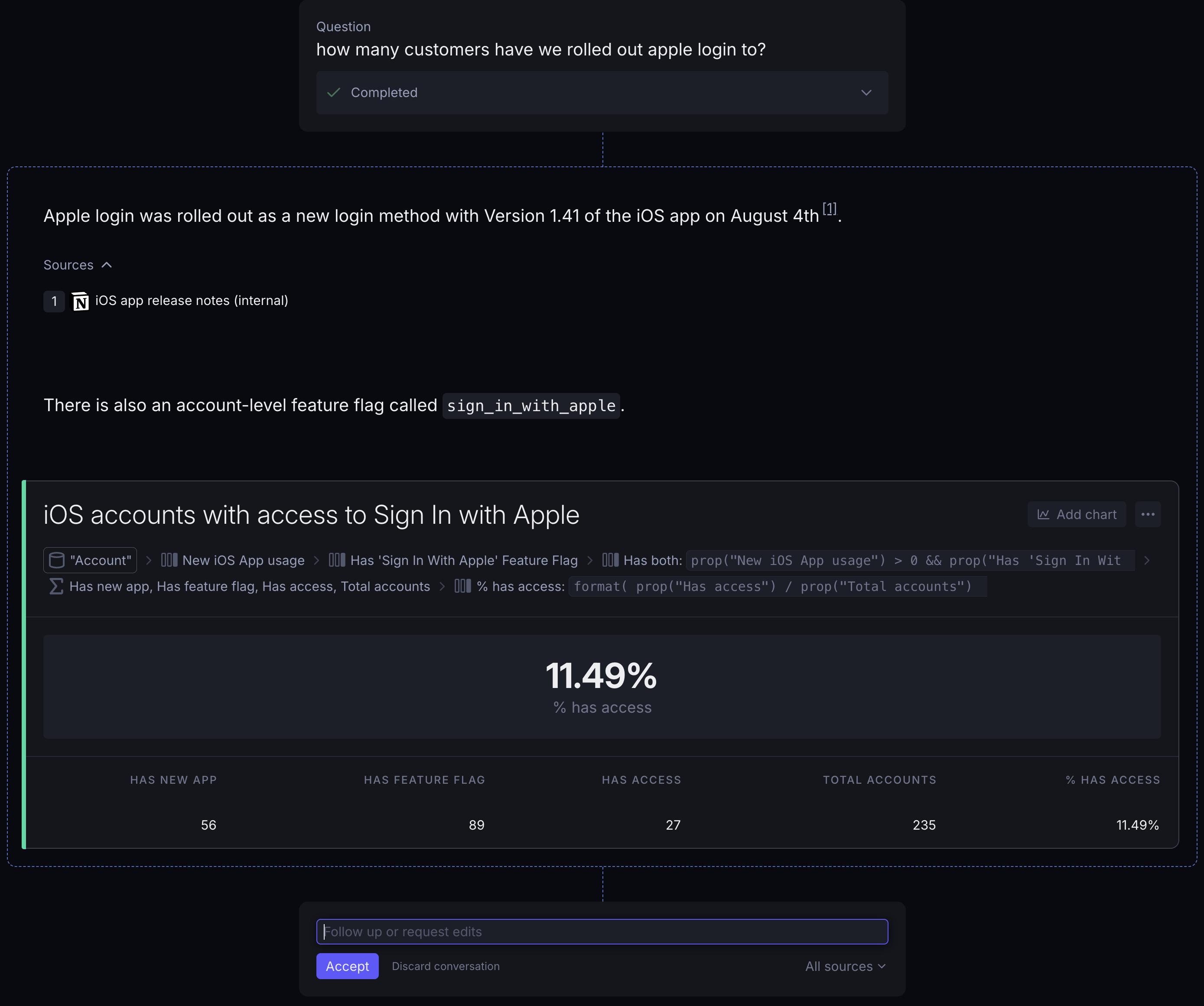Image resolution: width=1204 pixels, height=1006 pixels.
Task: Click the Has 'Sign In With Apple' flag column icon
Action: pyautogui.click(x=337, y=560)
